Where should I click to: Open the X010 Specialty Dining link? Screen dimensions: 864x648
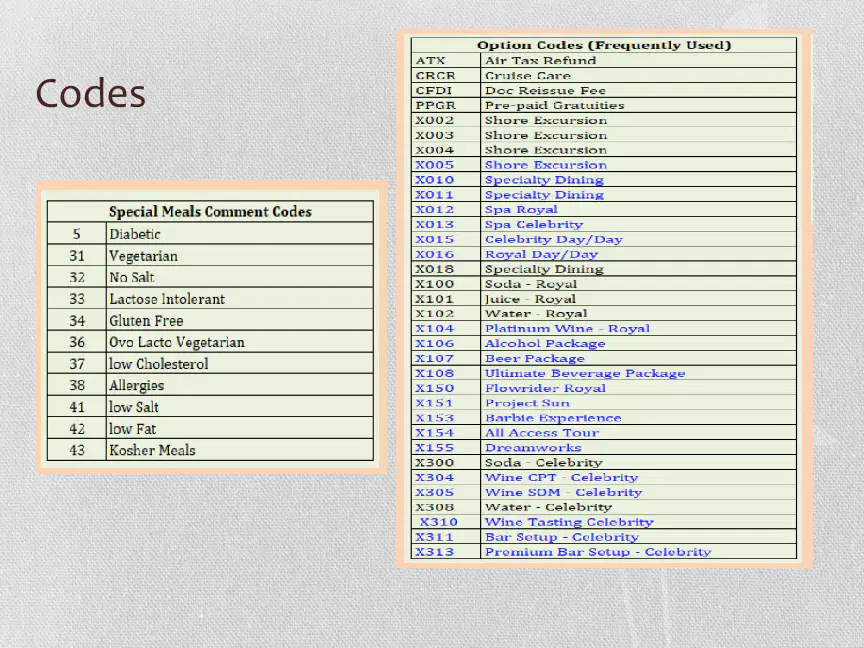pos(544,180)
